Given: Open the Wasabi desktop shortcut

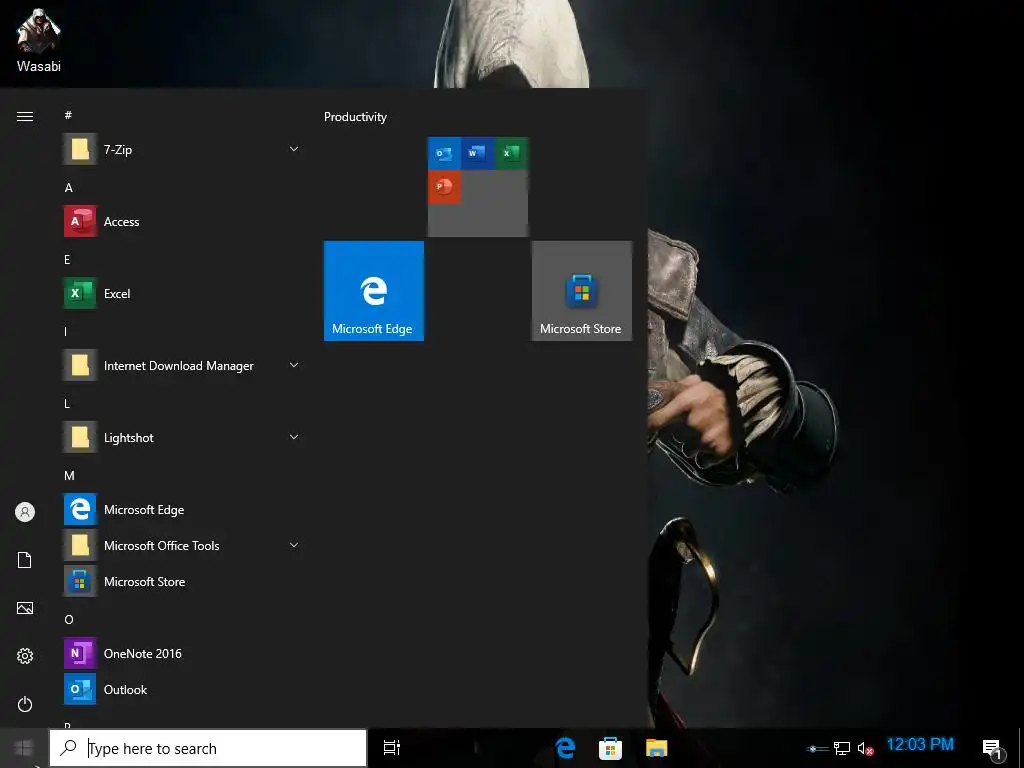Looking at the screenshot, I should point(39,40).
